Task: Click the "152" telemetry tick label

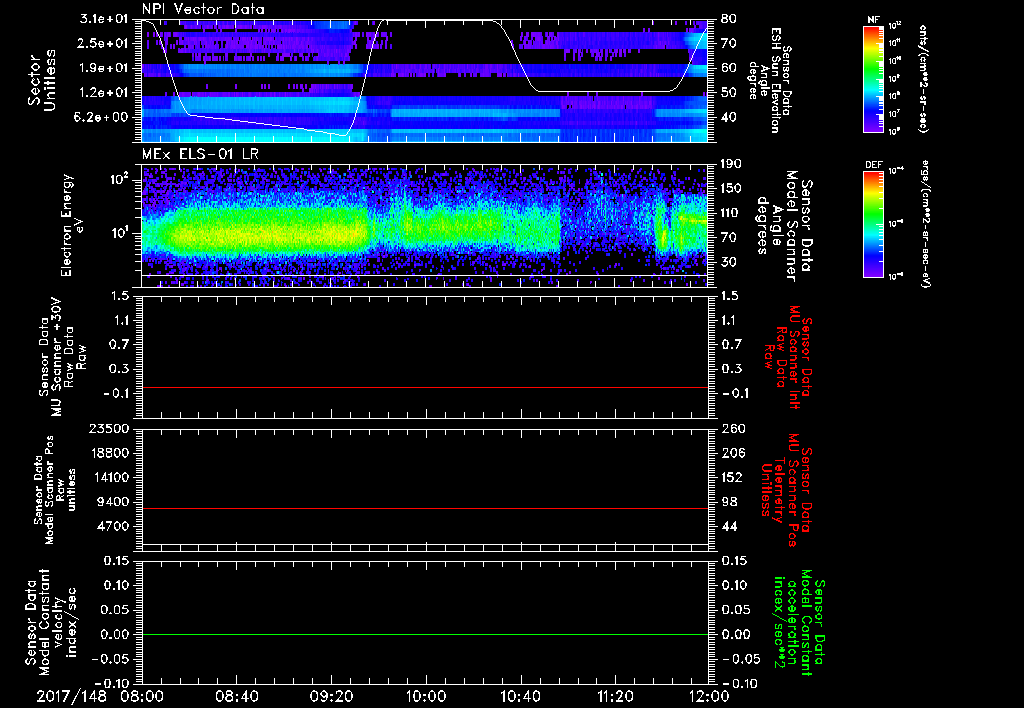Action: pos(731,477)
